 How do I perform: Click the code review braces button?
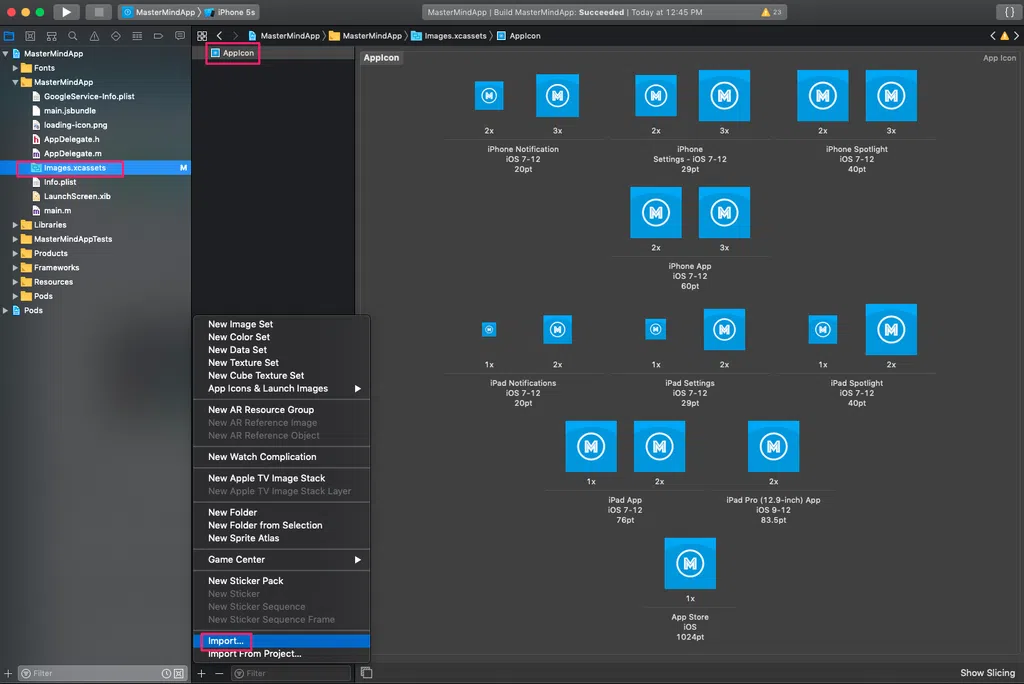[x=1009, y=12]
